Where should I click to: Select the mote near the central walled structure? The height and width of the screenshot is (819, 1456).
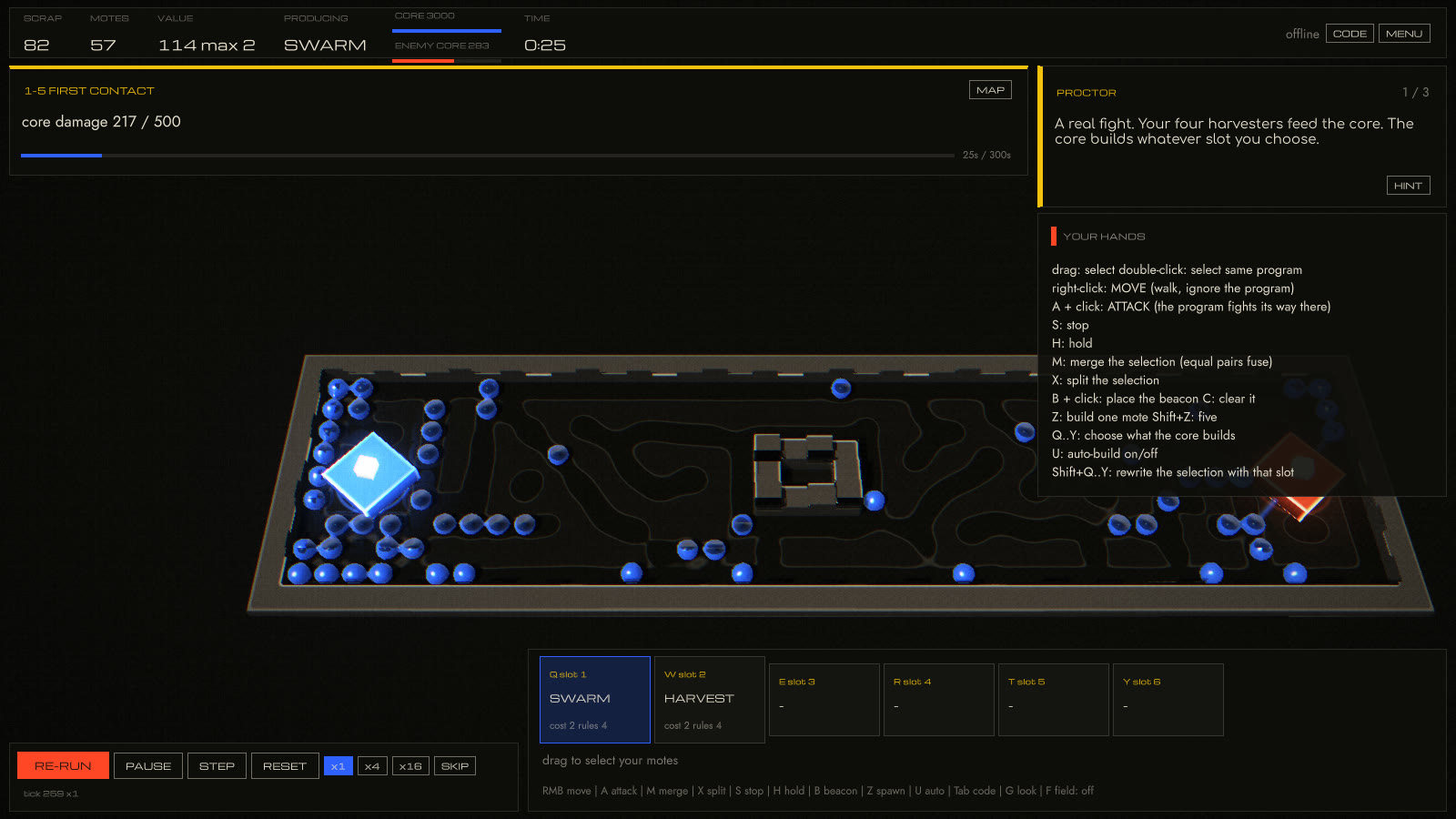click(x=874, y=500)
